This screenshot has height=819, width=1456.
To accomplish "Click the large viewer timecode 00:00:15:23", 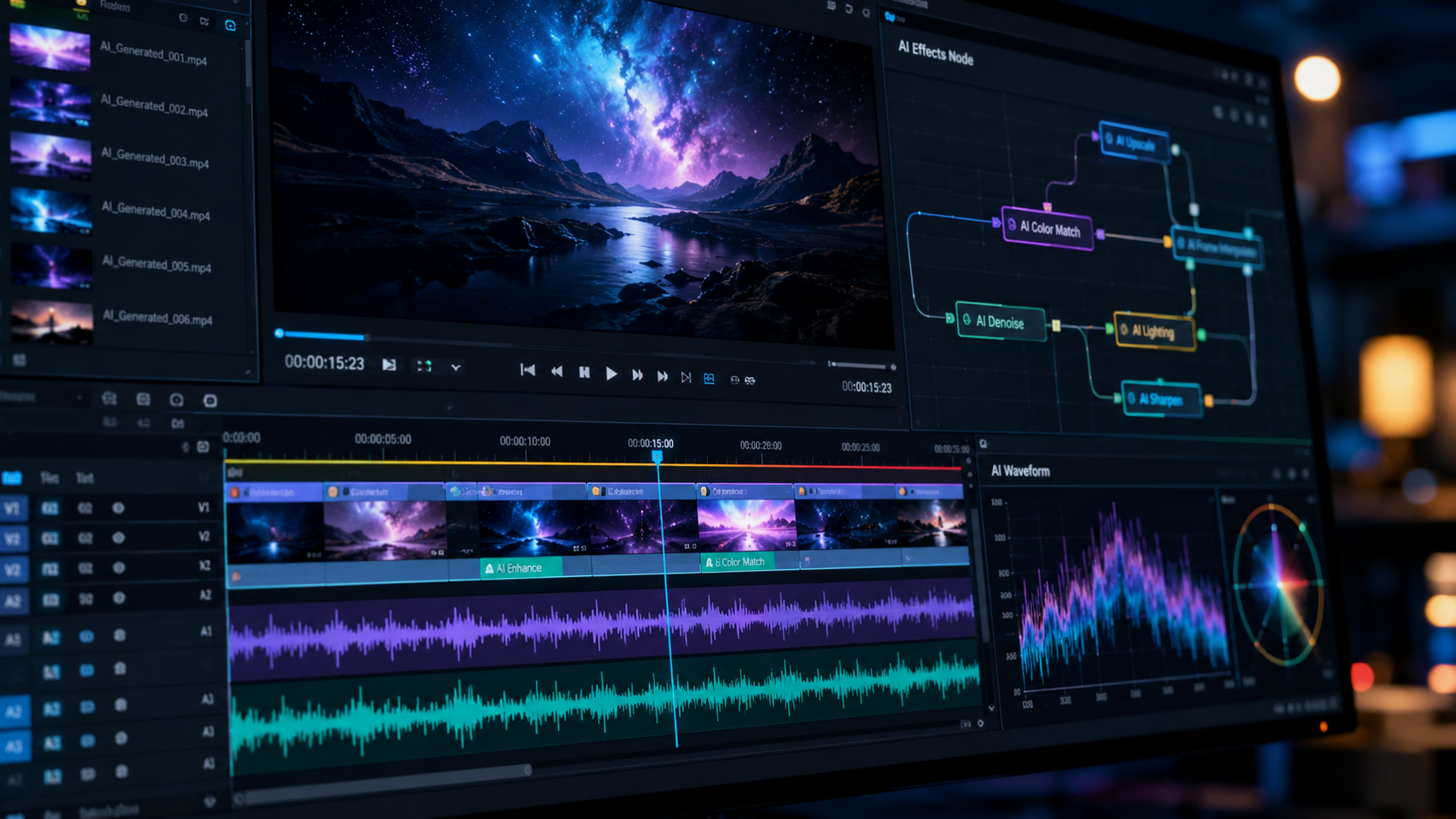I will [x=324, y=363].
